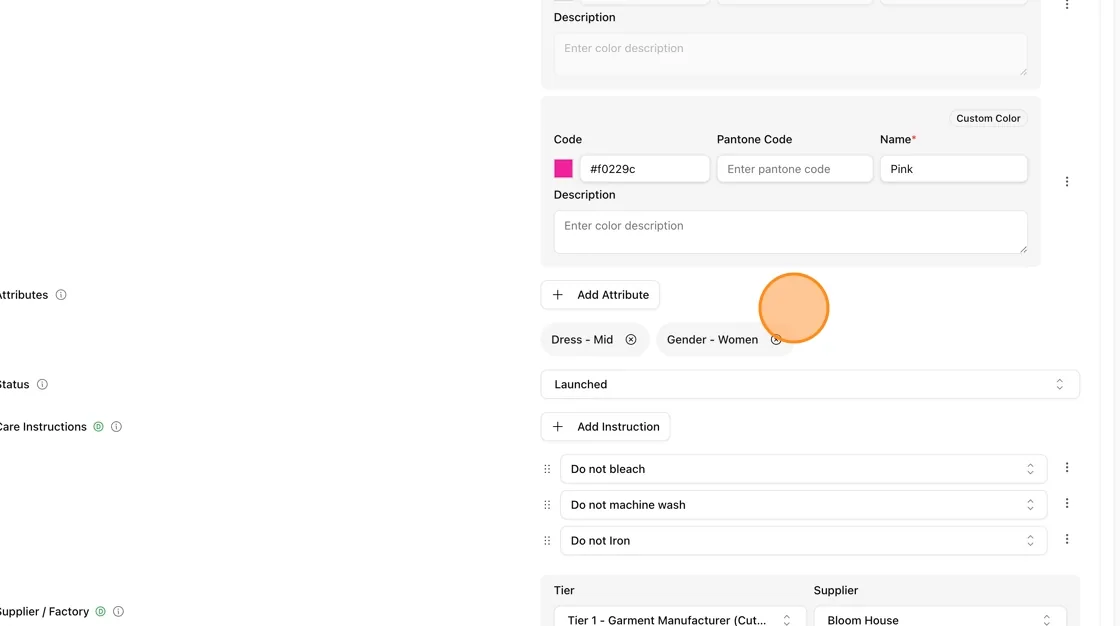Click the pink color swatch
The height and width of the screenshot is (626, 1120).
tap(564, 169)
